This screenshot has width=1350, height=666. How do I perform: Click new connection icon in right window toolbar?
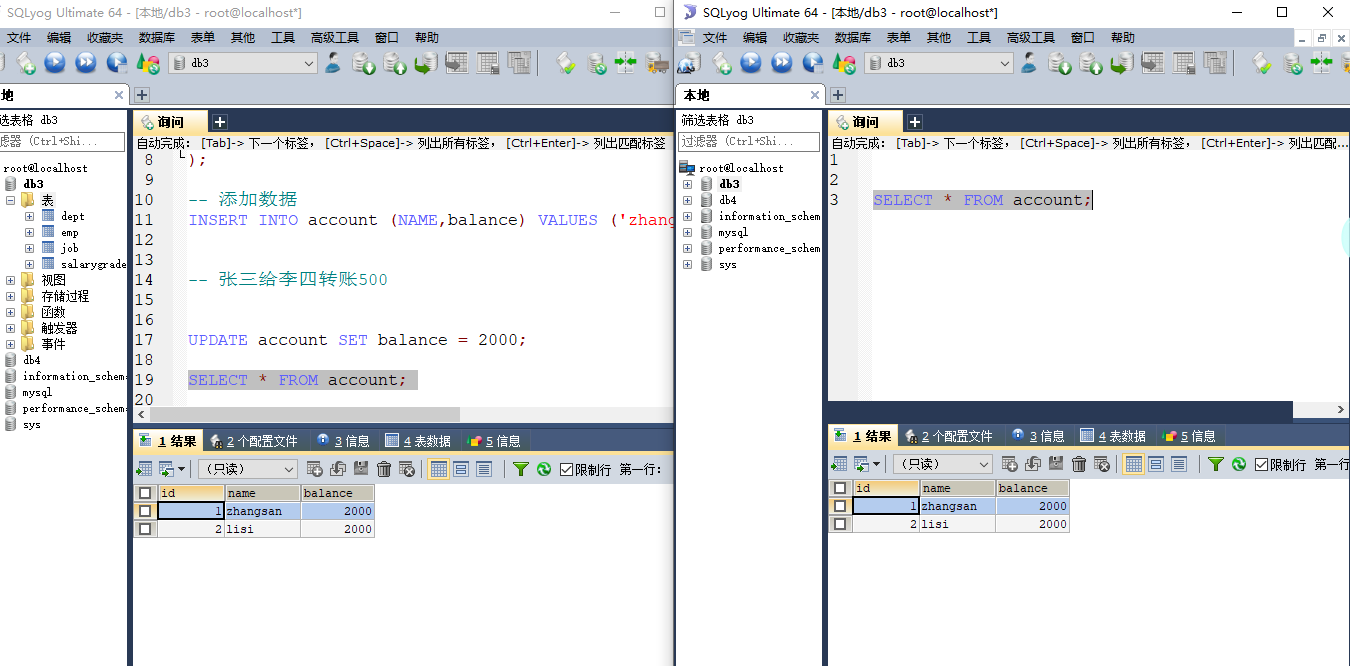(689, 63)
